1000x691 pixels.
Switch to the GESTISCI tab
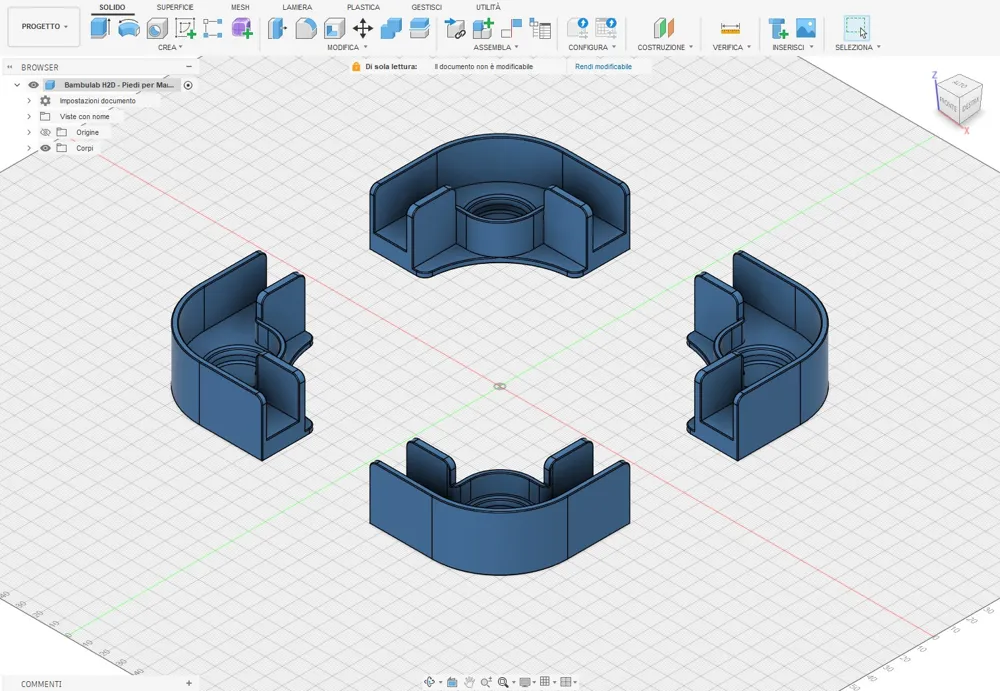[426, 7]
